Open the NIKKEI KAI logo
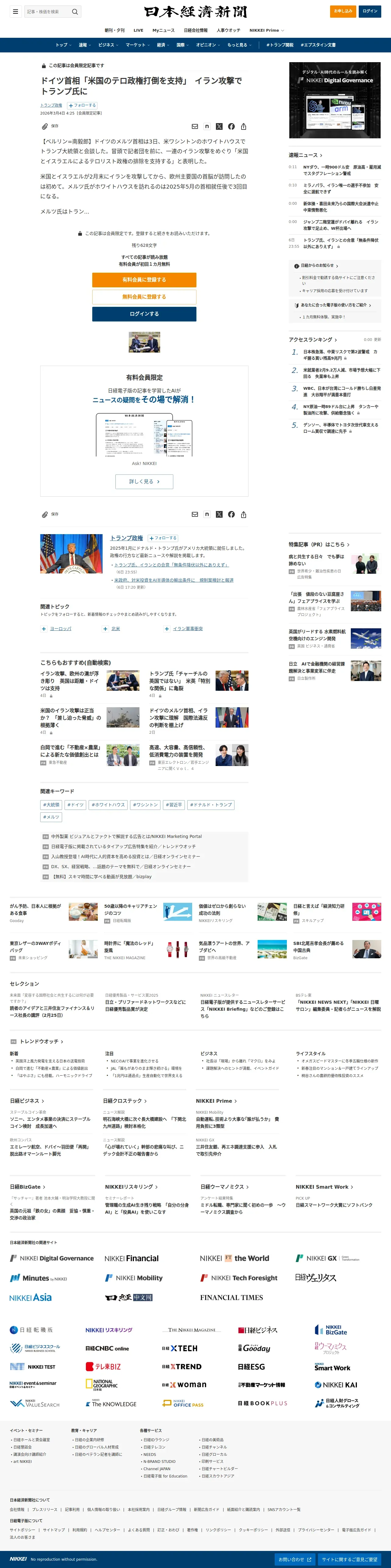The width and height of the screenshot is (391, 1568). (336, 1385)
